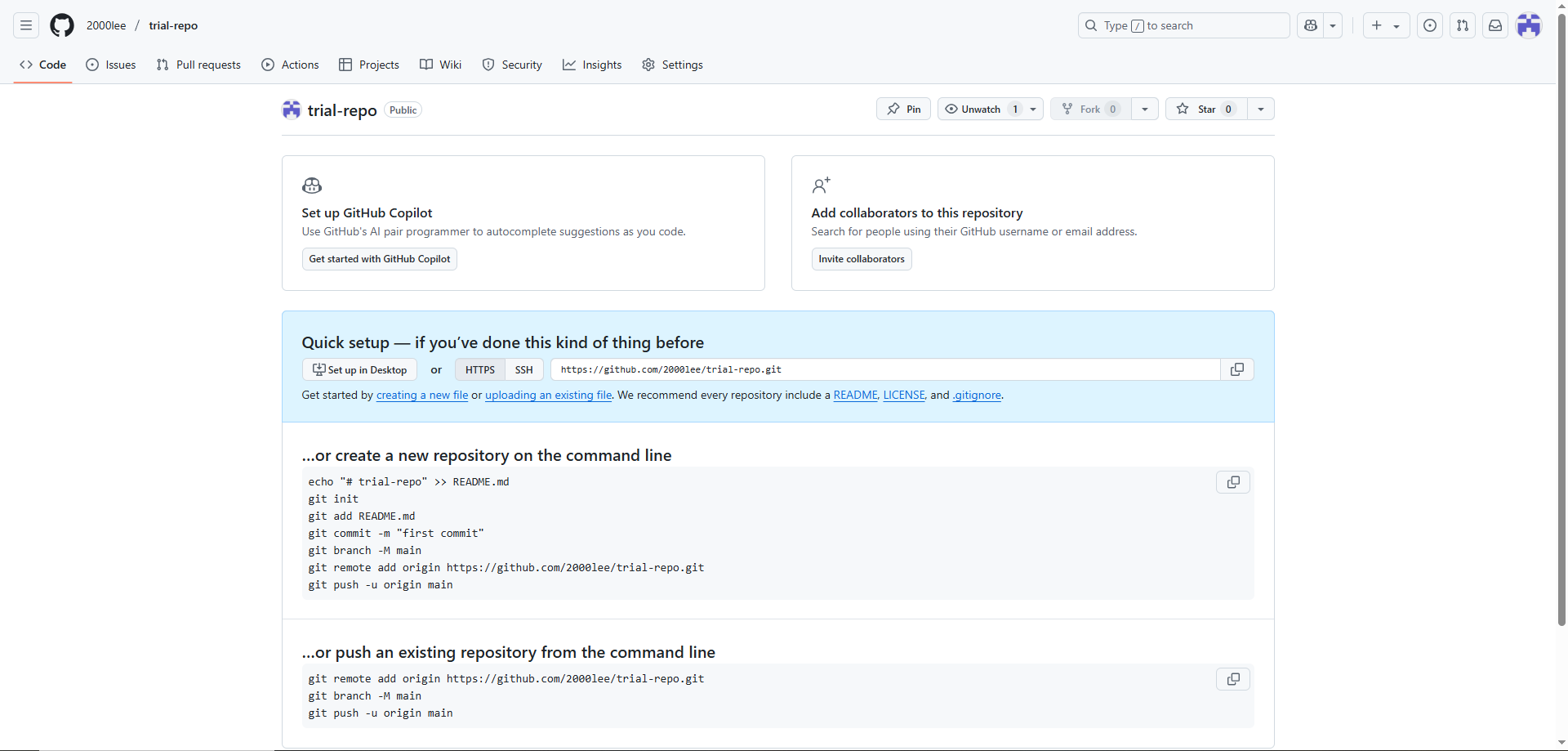
Task: Select HTTPS clone protocol
Action: pyautogui.click(x=480, y=369)
